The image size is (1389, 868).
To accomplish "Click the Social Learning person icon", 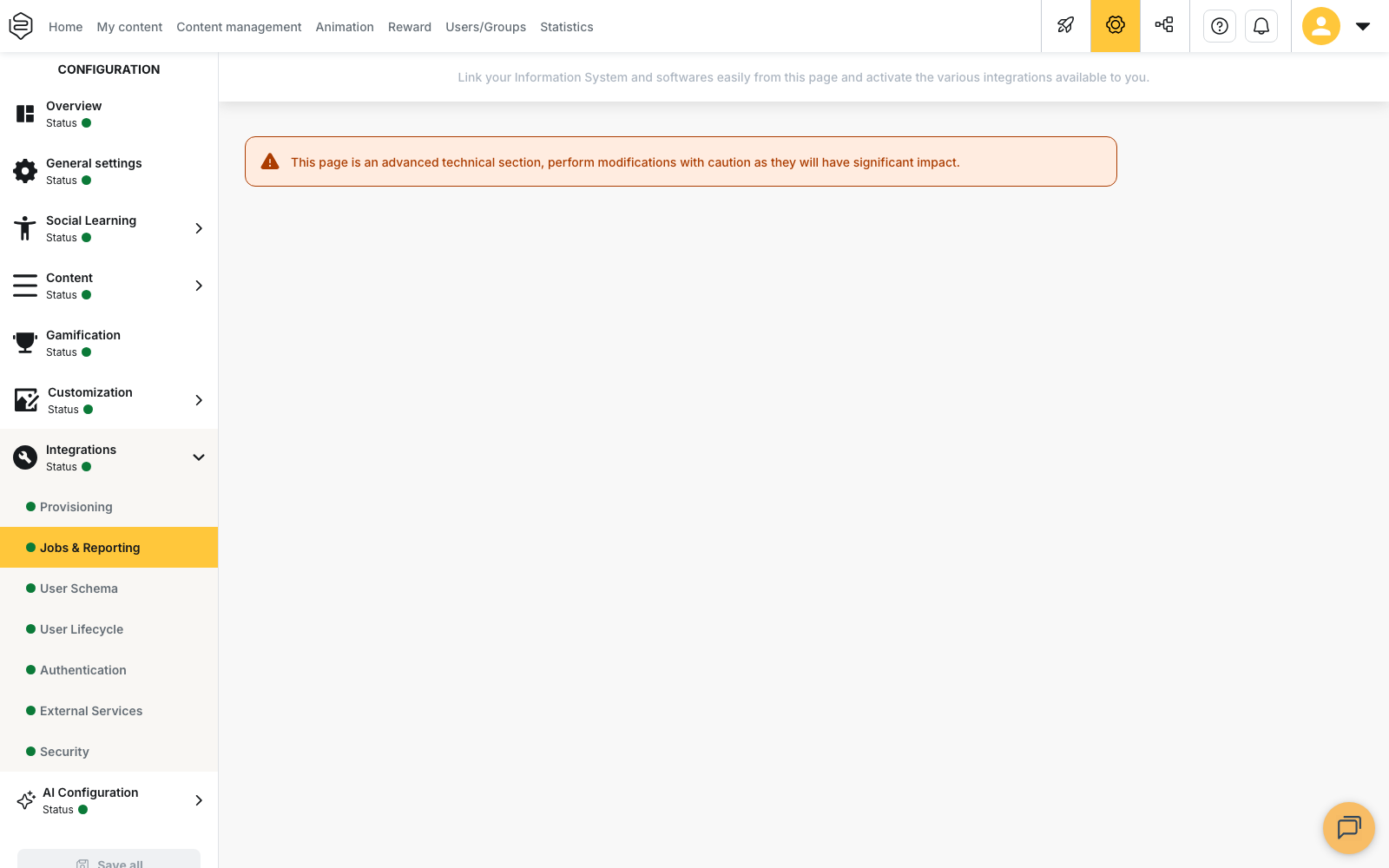I will pos(25,228).
